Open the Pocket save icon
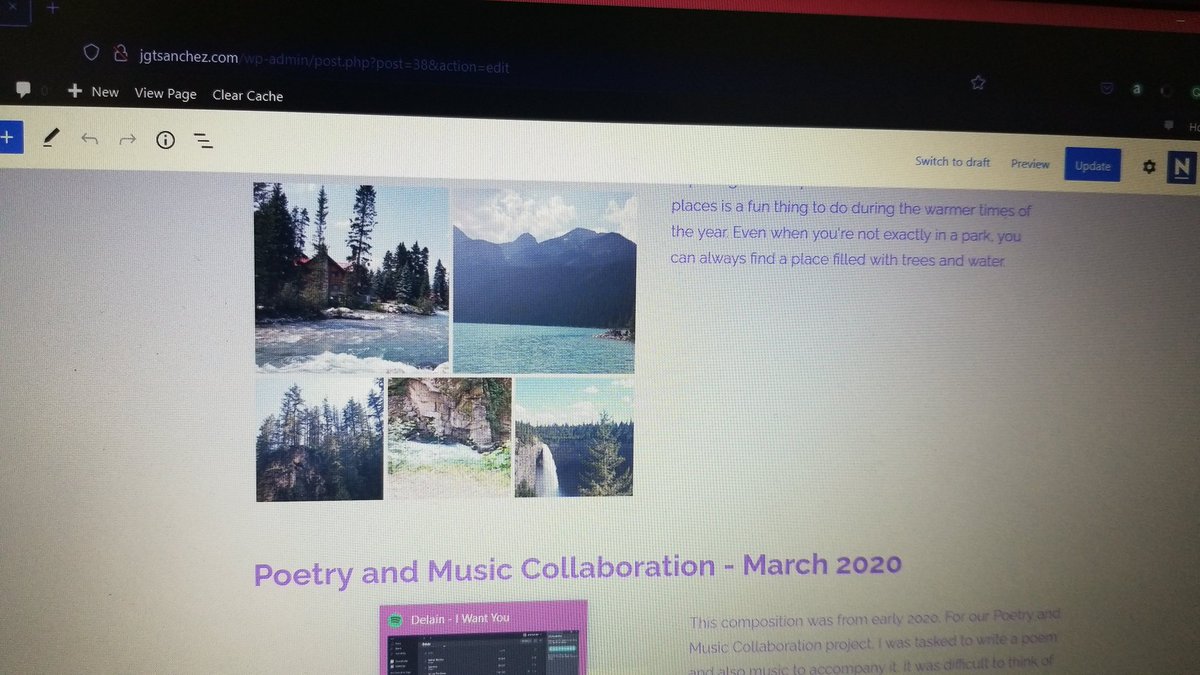Screen dimensions: 1200x675 coord(1107,88)
